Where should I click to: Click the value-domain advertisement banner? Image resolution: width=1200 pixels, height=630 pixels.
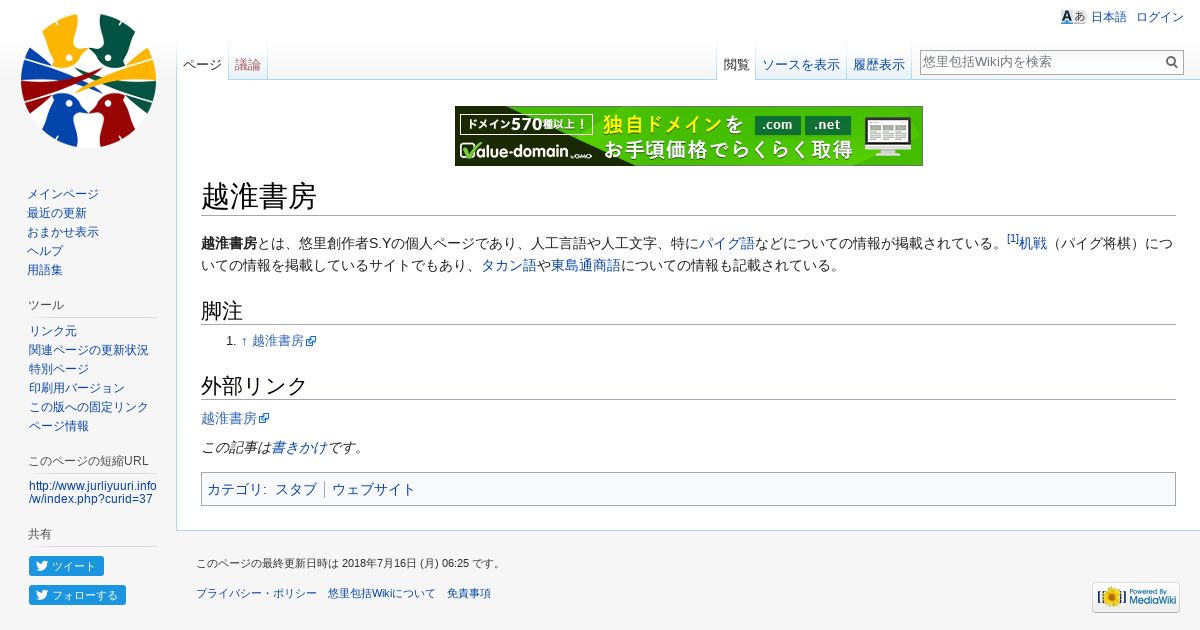click(689, 136)
